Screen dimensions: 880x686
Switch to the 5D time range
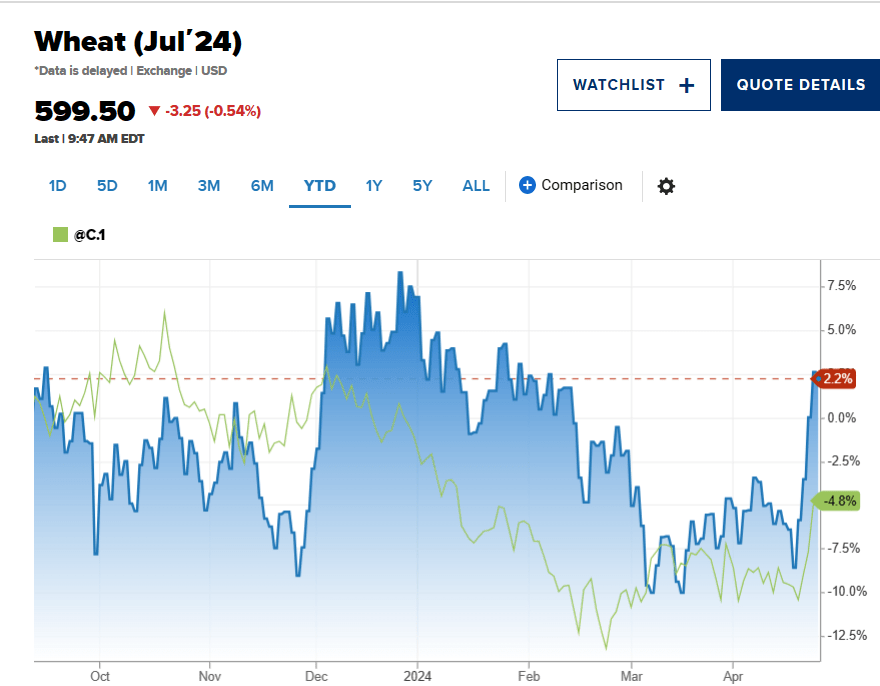pos(107,186)
